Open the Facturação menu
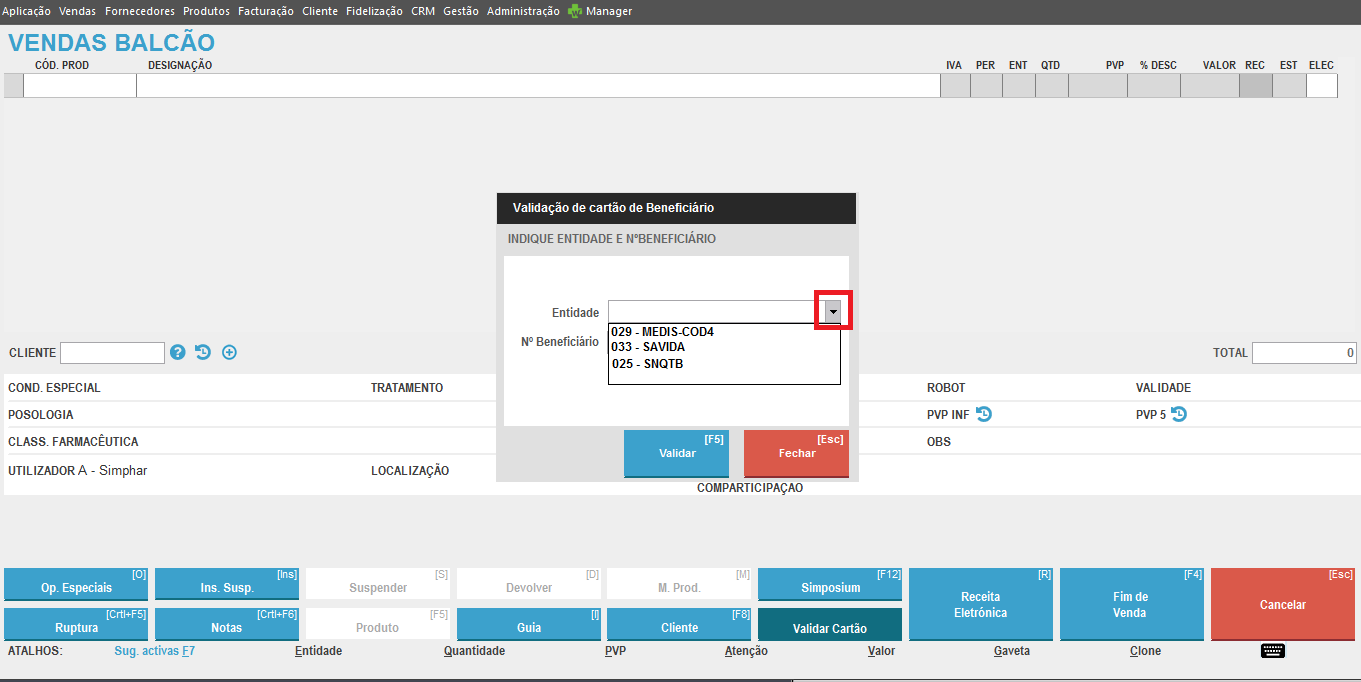 tap(266, 11)
